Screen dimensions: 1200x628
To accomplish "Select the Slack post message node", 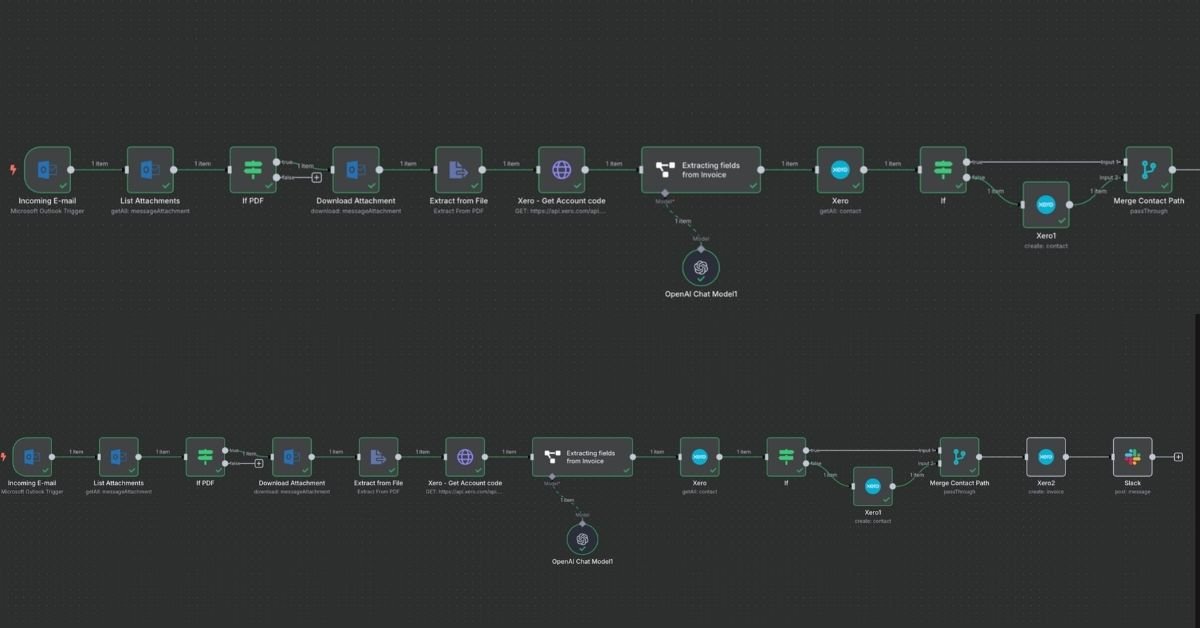I will click(1133, 457).
